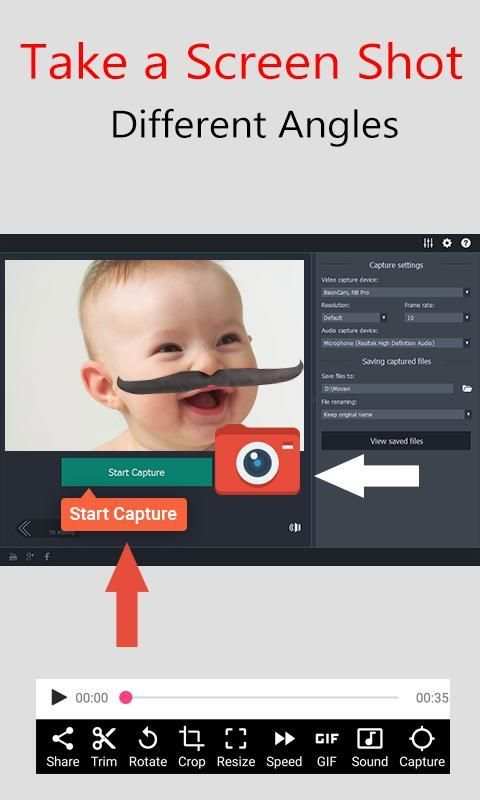Click the Save files to path field

387,388
